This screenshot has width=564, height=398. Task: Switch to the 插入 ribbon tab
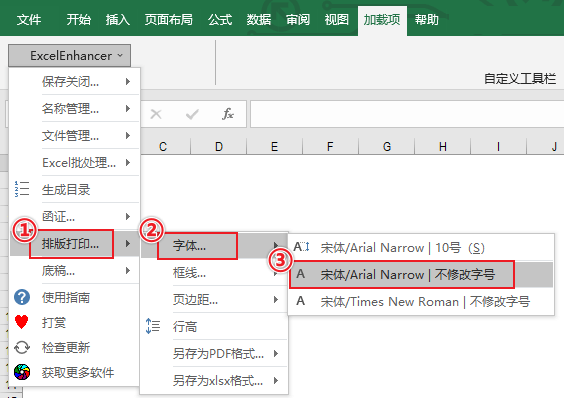(118, 19)
